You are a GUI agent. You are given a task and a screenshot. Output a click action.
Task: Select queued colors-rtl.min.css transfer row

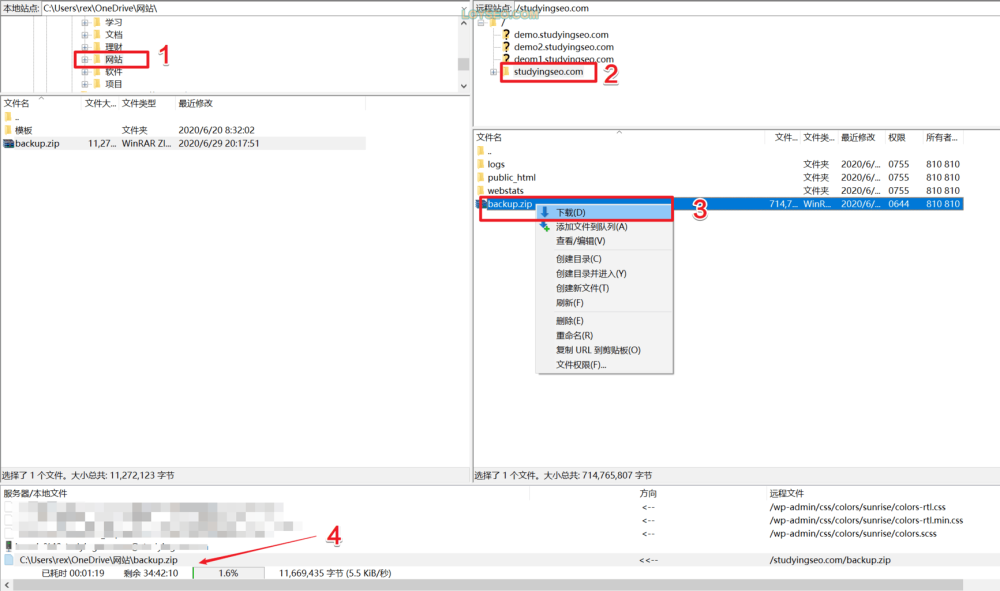pyautogui.click(x=500, y=520)
